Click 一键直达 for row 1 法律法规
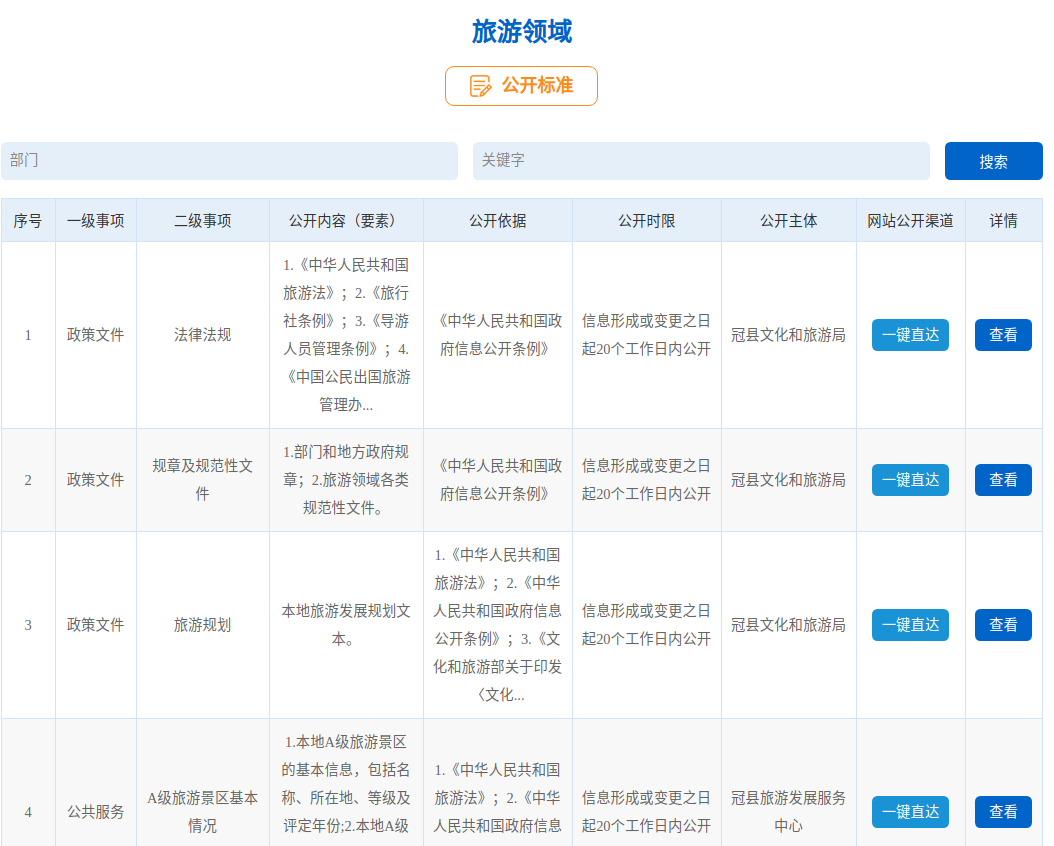1054x846 pixels. point(910,335)
